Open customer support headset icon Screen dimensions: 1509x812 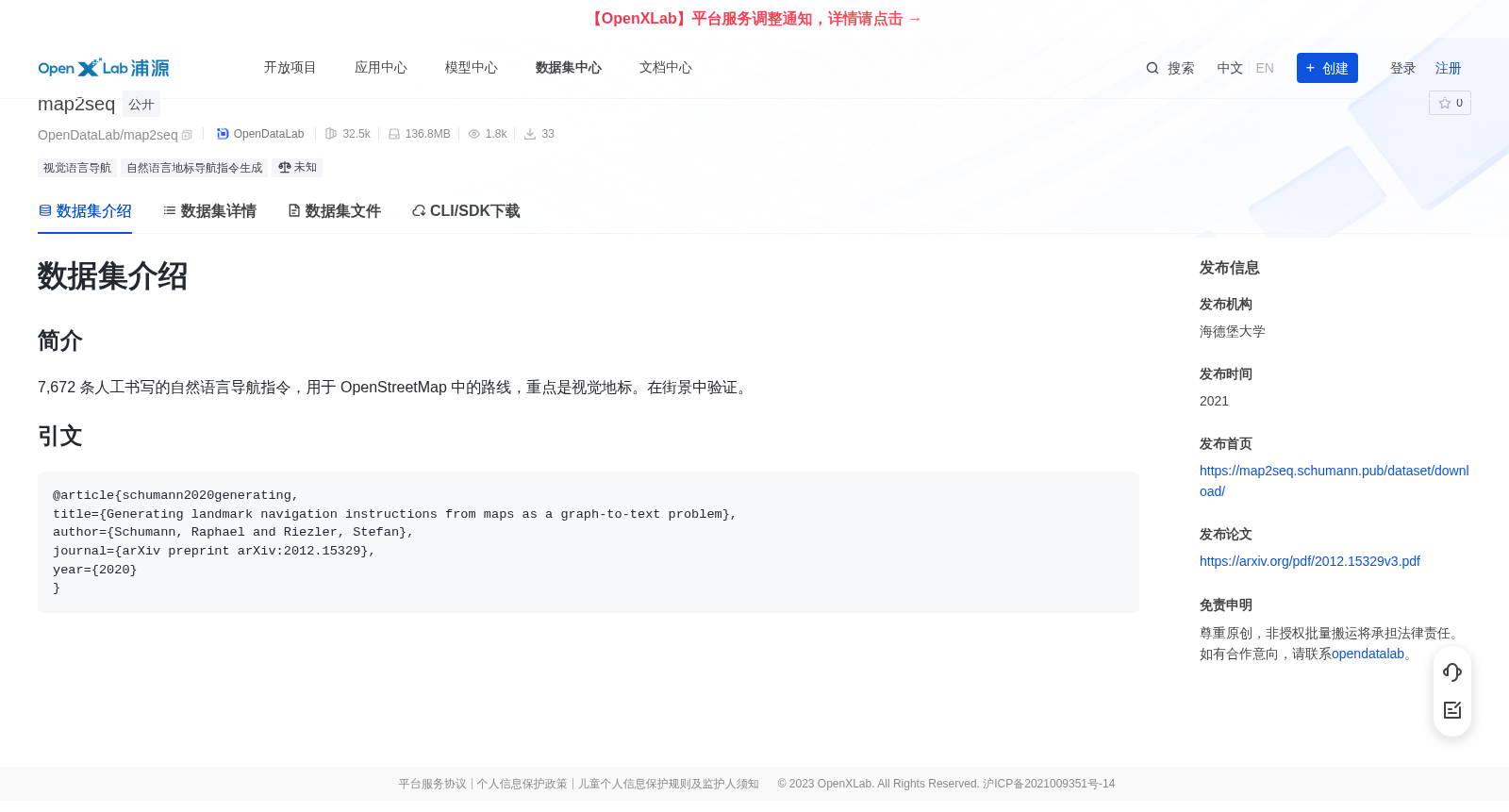pyautogui.click(x=1452, y=672)
